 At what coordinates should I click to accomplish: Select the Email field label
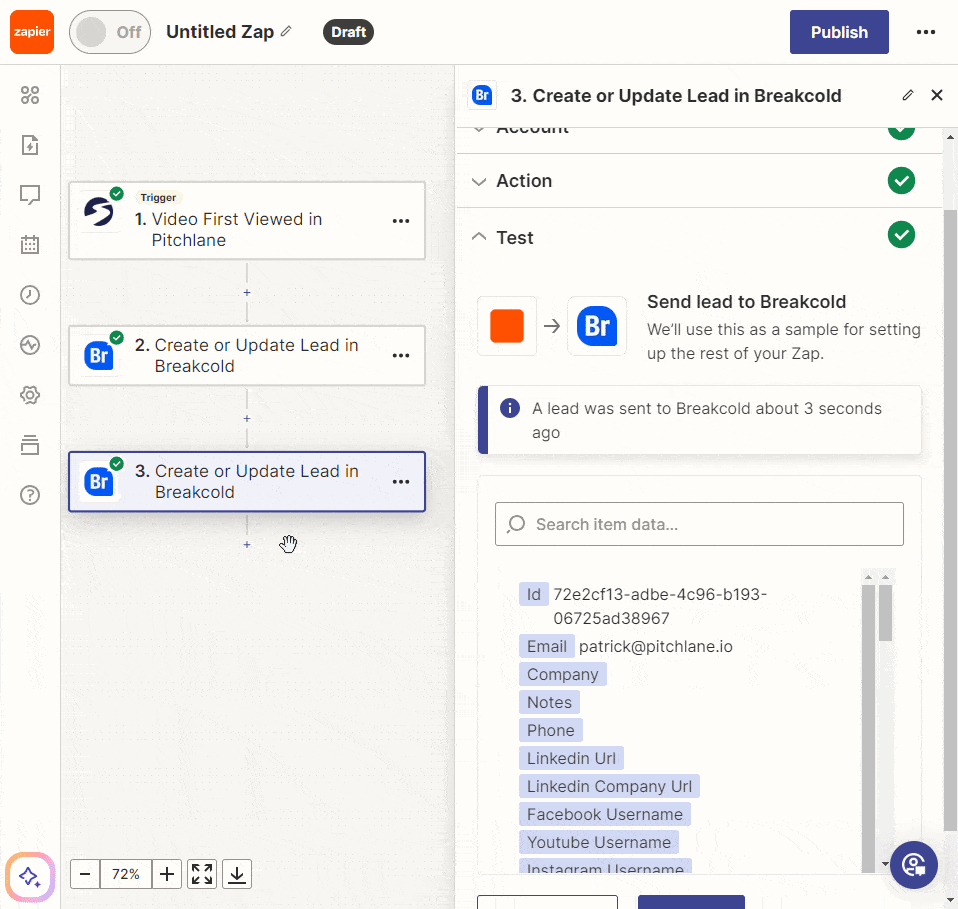547,646
